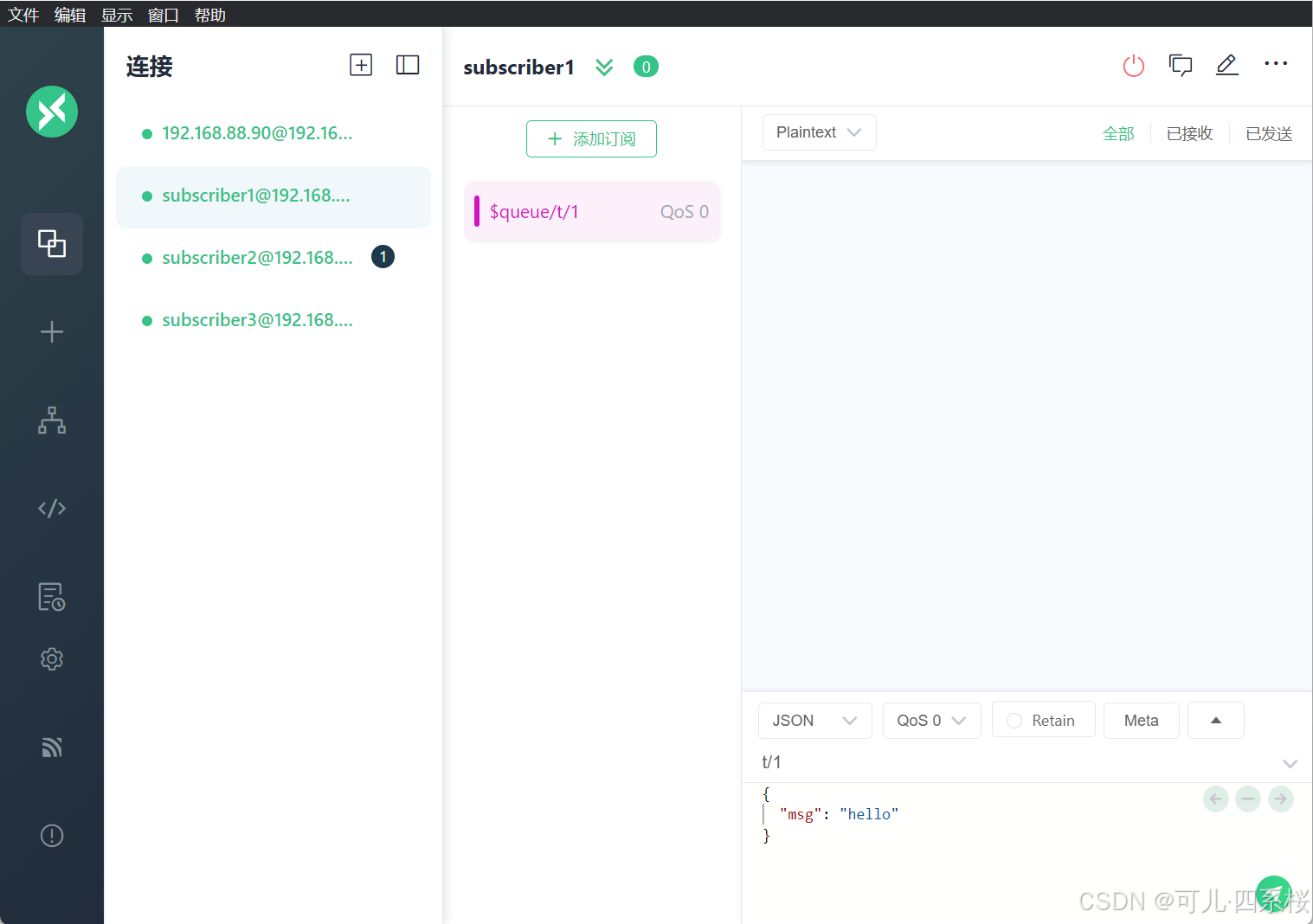Open the 编辑 menu
This screenshot has width=1313, height=924.
[x=70, y=15]
